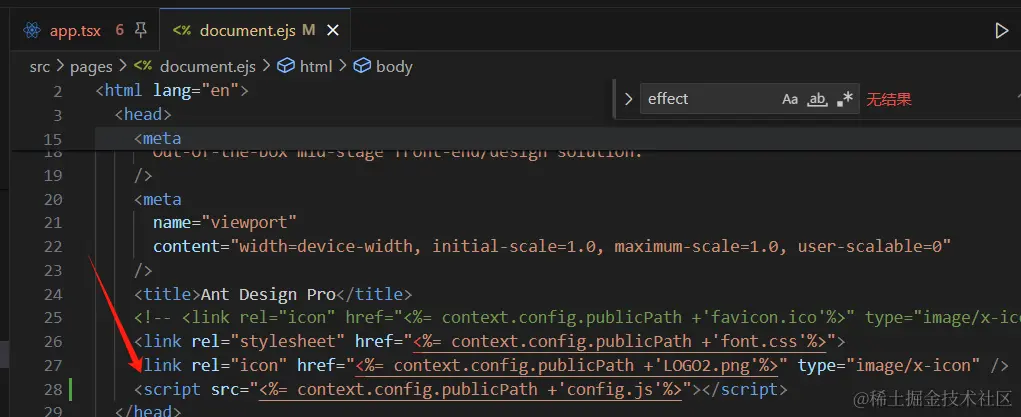Viewport: 1021px width, 417px height.
Task: Close the document.ejs tab
Action: [x=333, y=31]
